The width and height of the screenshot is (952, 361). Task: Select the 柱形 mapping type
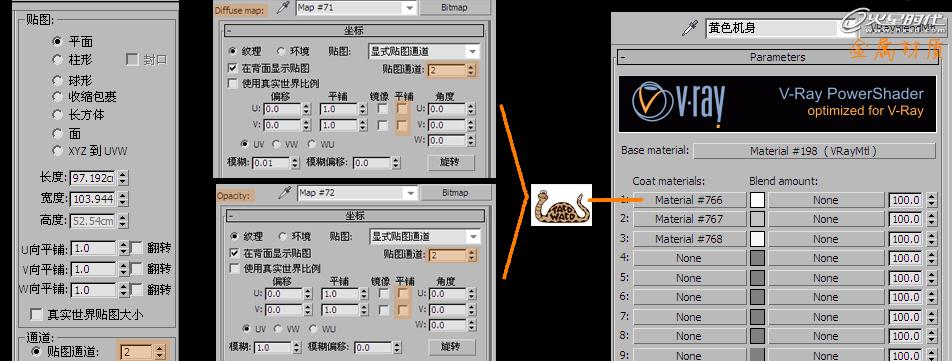[58, 59]
